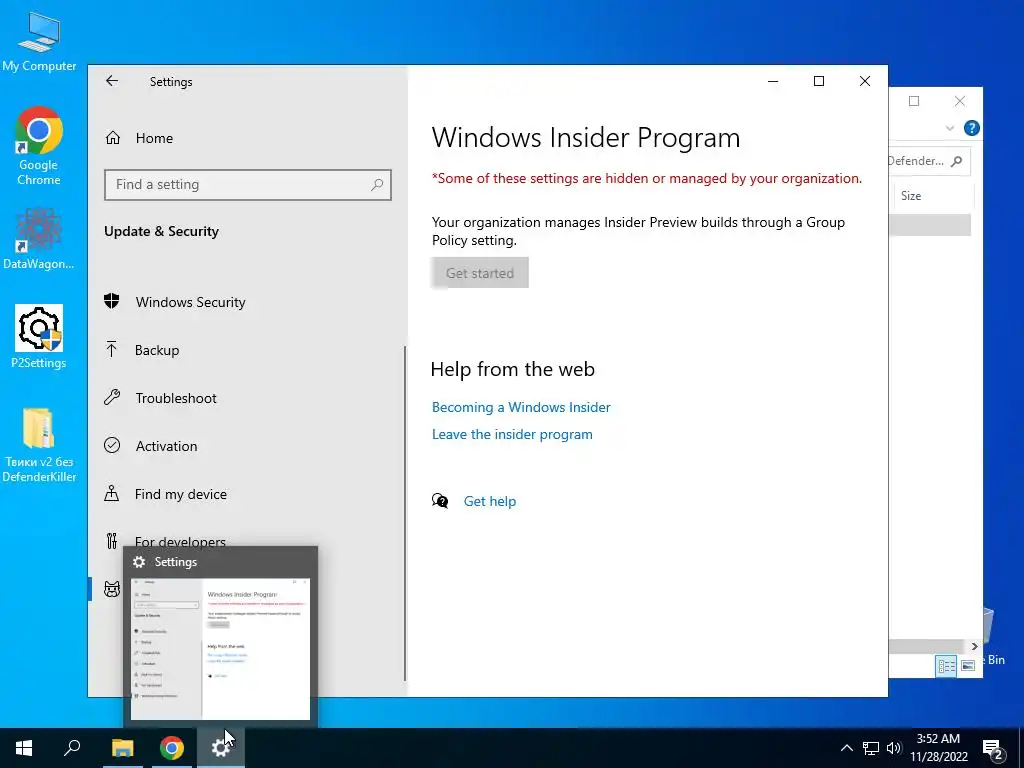Open Home in Settings sidebar

154,138
